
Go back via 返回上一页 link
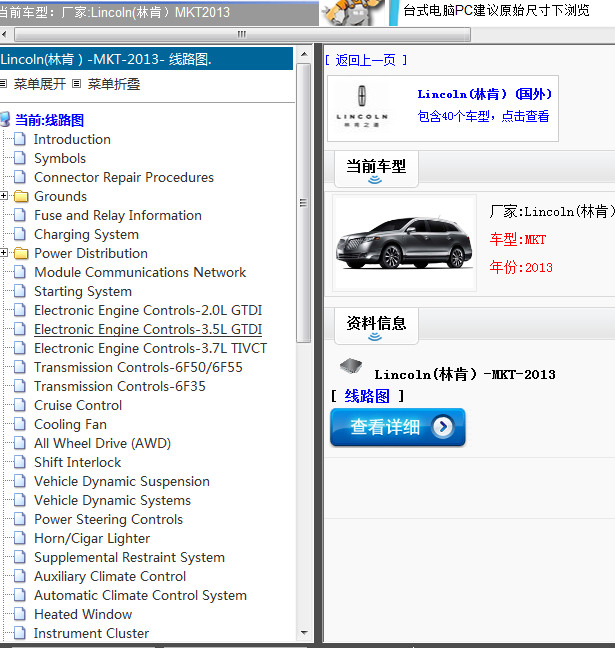click(365, 60)
